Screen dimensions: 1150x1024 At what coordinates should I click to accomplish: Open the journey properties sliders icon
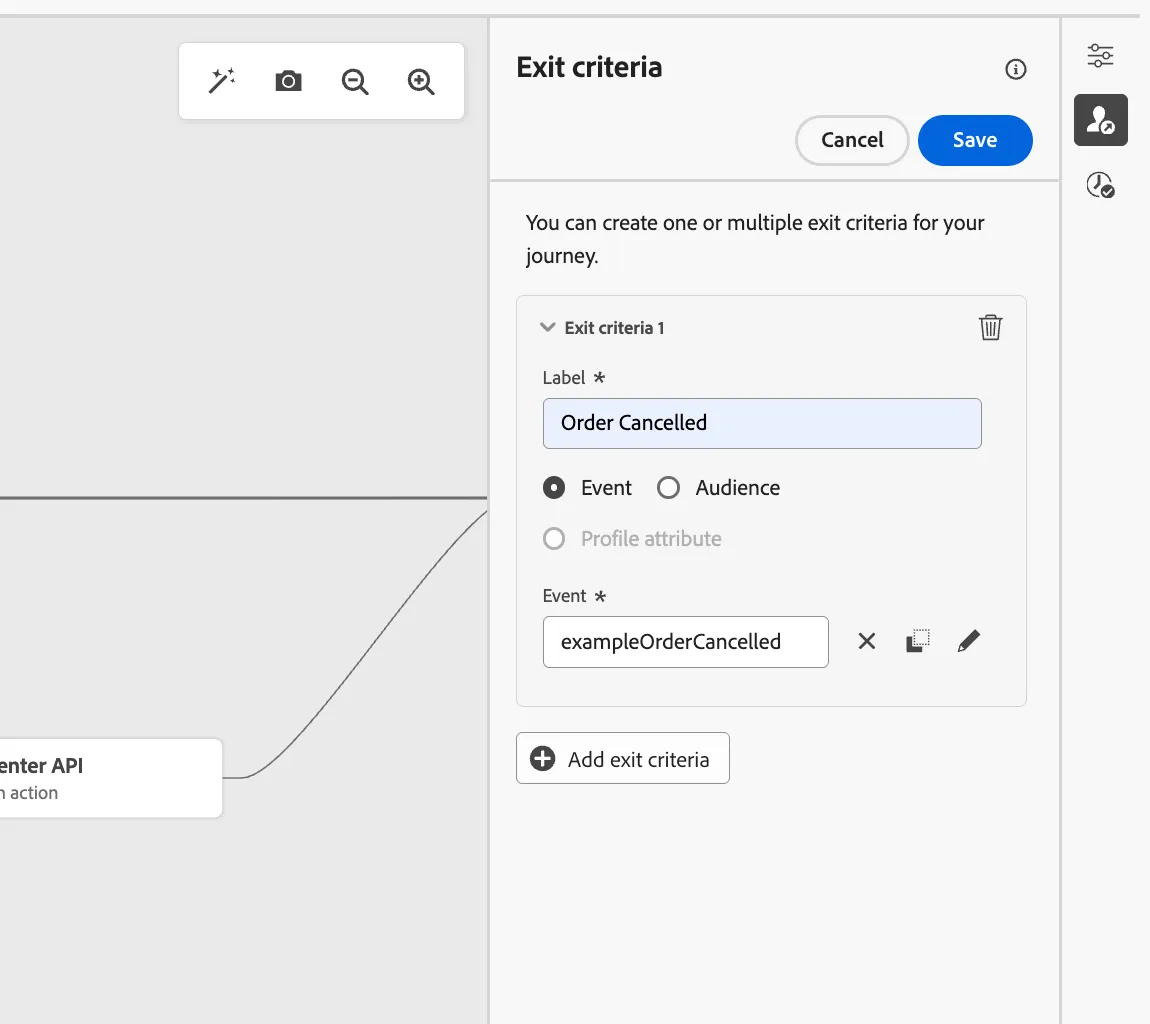(x=1100, y=56)
